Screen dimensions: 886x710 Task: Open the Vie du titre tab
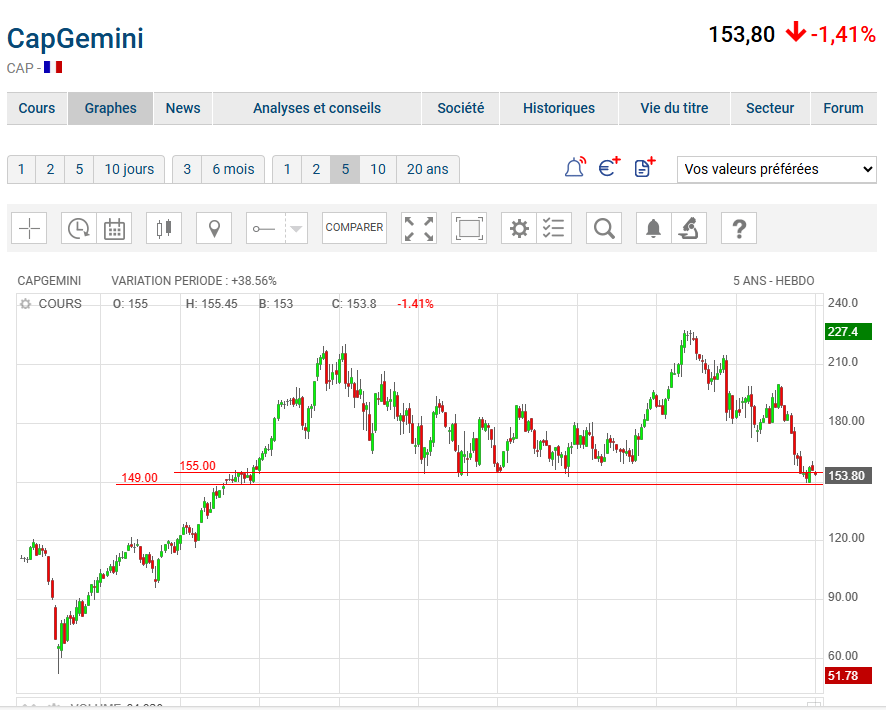coord(674,108)
